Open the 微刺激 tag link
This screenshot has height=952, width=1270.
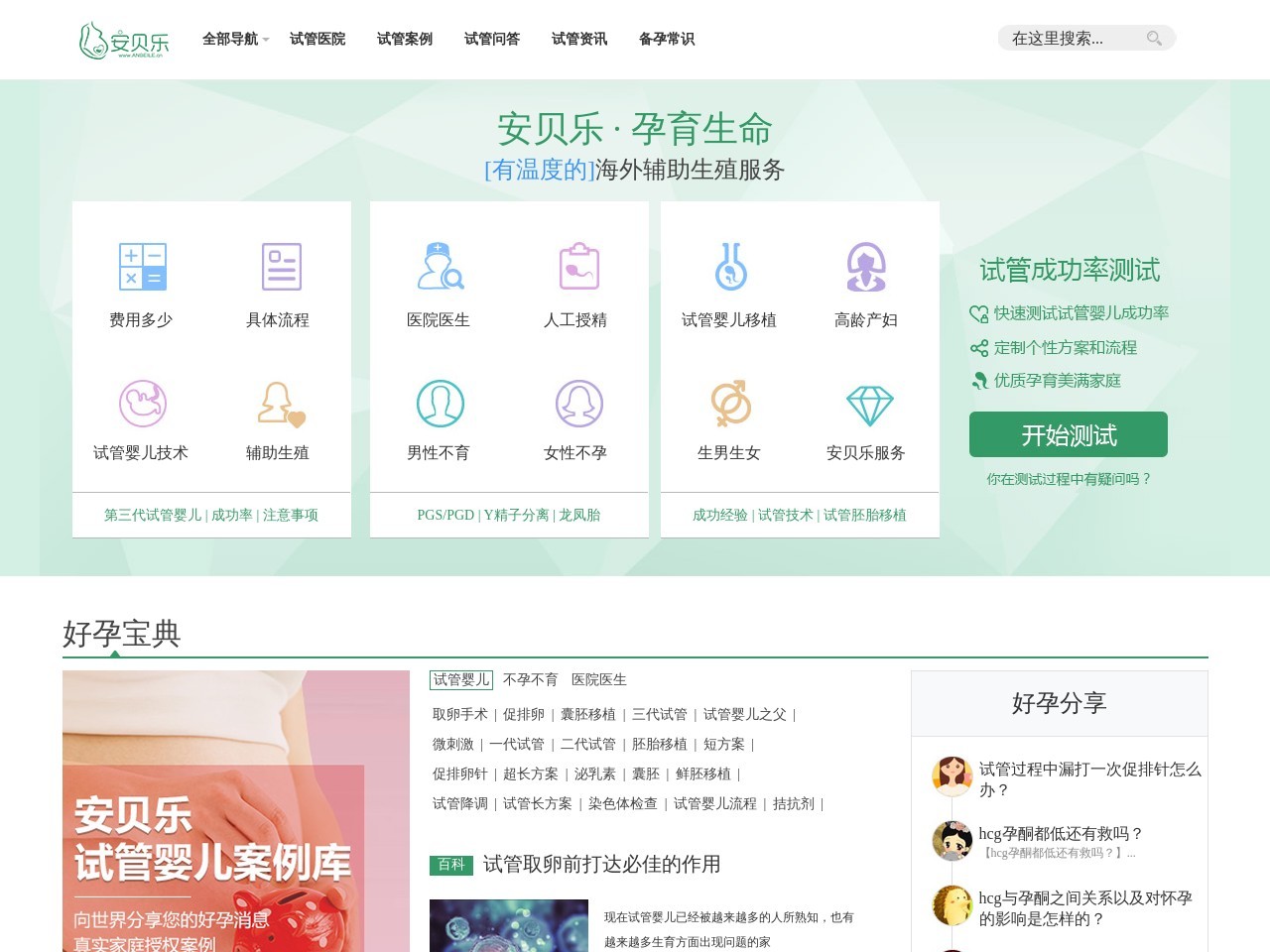point(453,744)
